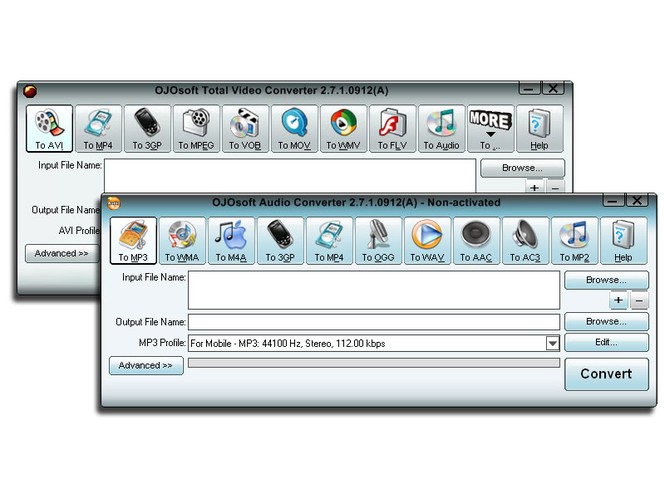This screenshot has width=665, height=498.
Task: Select To 3GP in Total Video Converter
Action: [147, 129]
